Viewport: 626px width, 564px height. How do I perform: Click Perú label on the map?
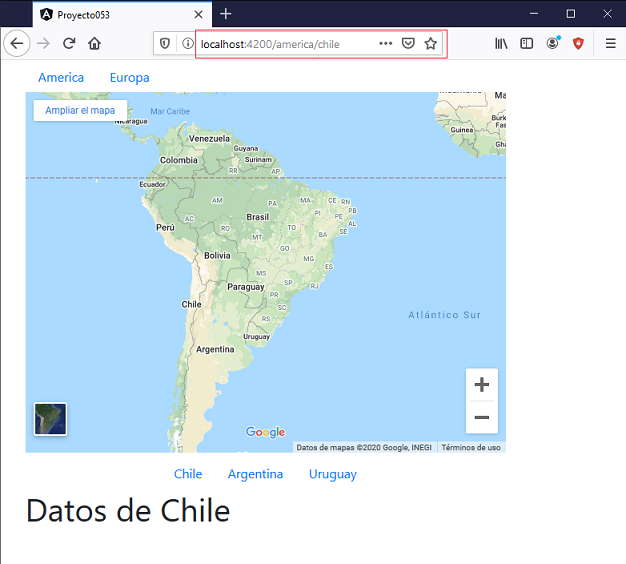click(x=165, y=227)
